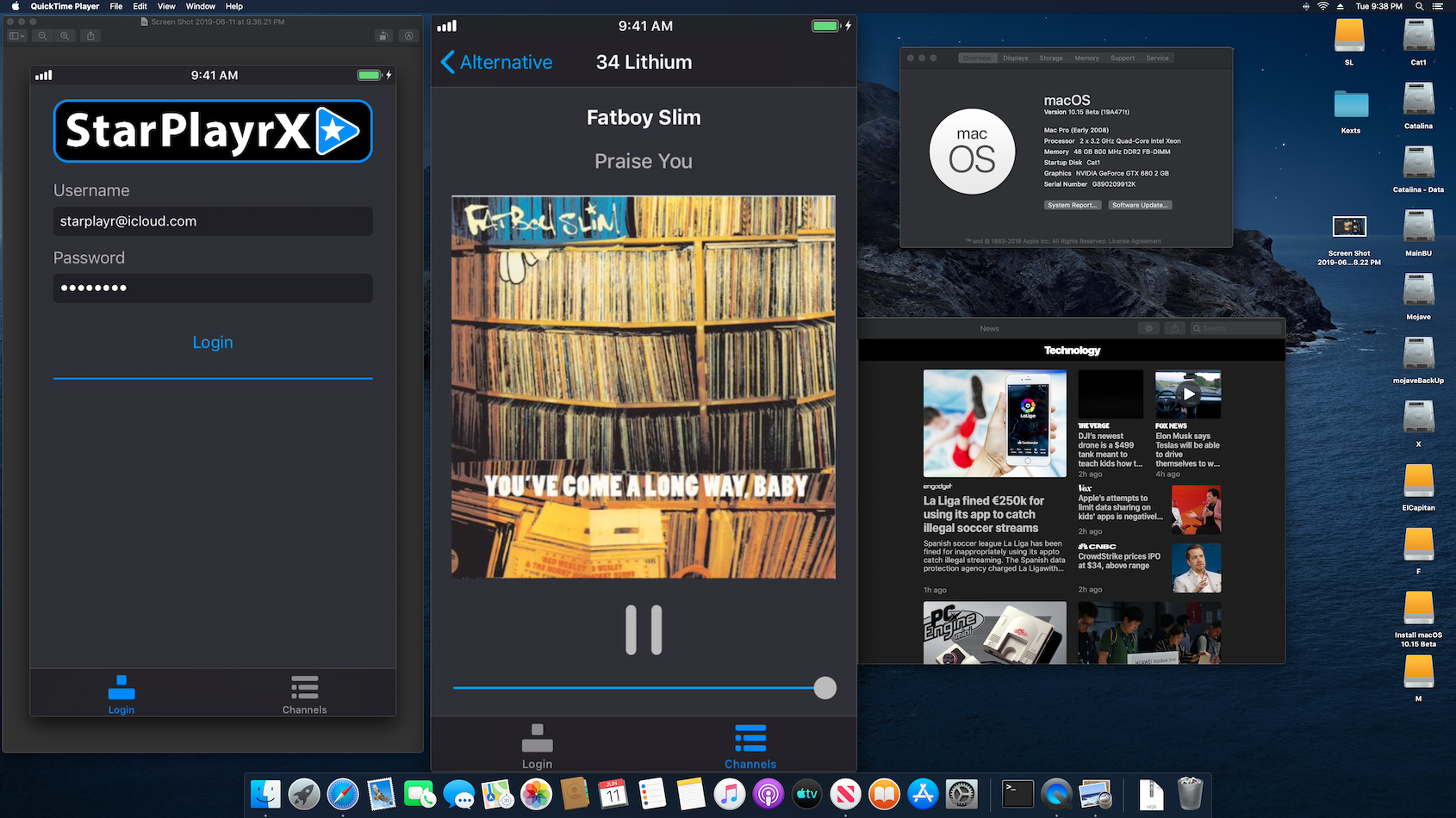The width and height of the screenshot is (1456, 818).
Task: Open the Displays tab in About This Mac
Action: [1016, 58]
